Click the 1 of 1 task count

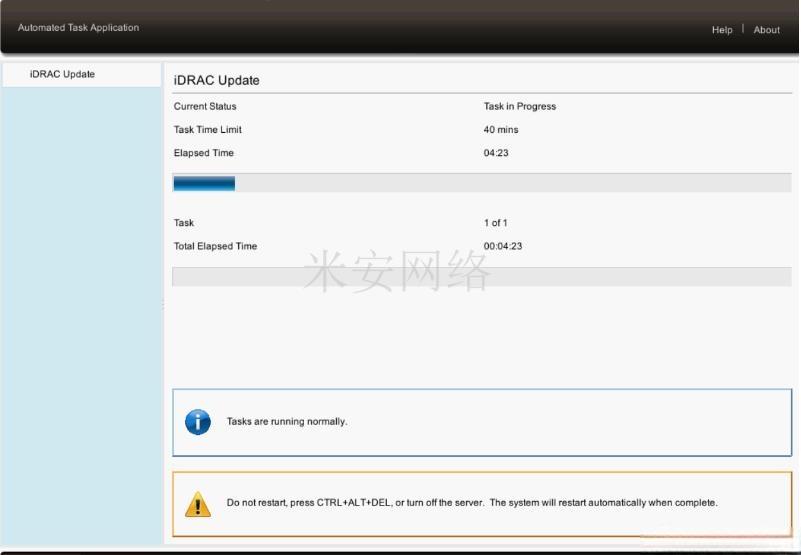(495, 223)
